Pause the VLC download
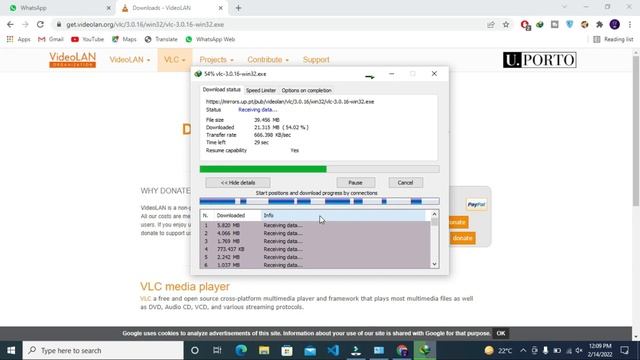 click(356, 182)
